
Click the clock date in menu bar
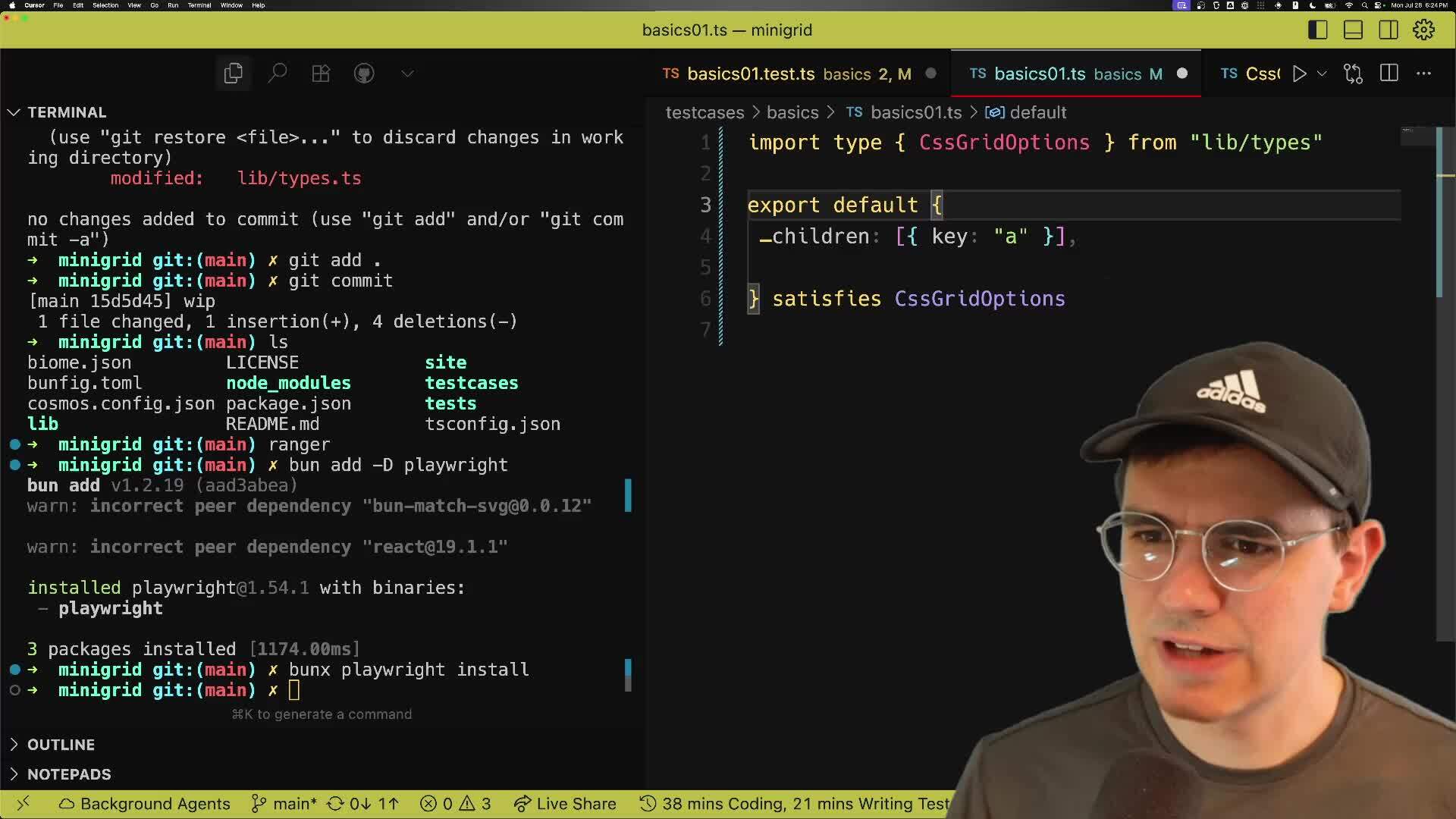tap(1419, 5)
